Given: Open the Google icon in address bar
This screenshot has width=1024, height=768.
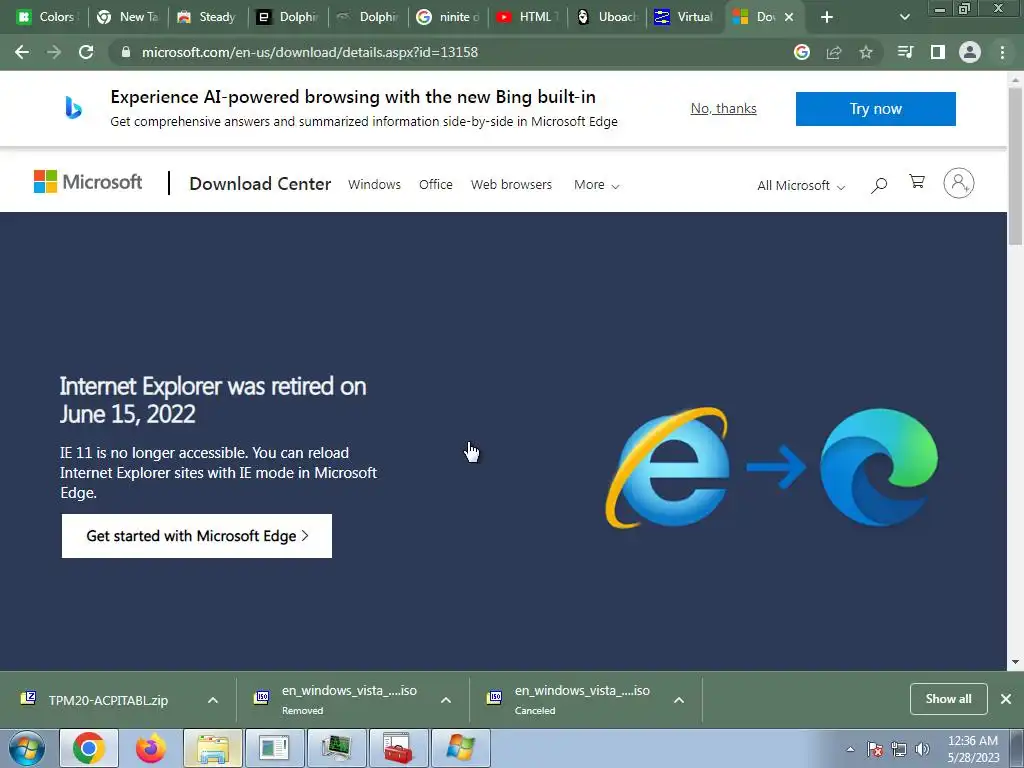Looking at the screenshot, I should 802,52.
